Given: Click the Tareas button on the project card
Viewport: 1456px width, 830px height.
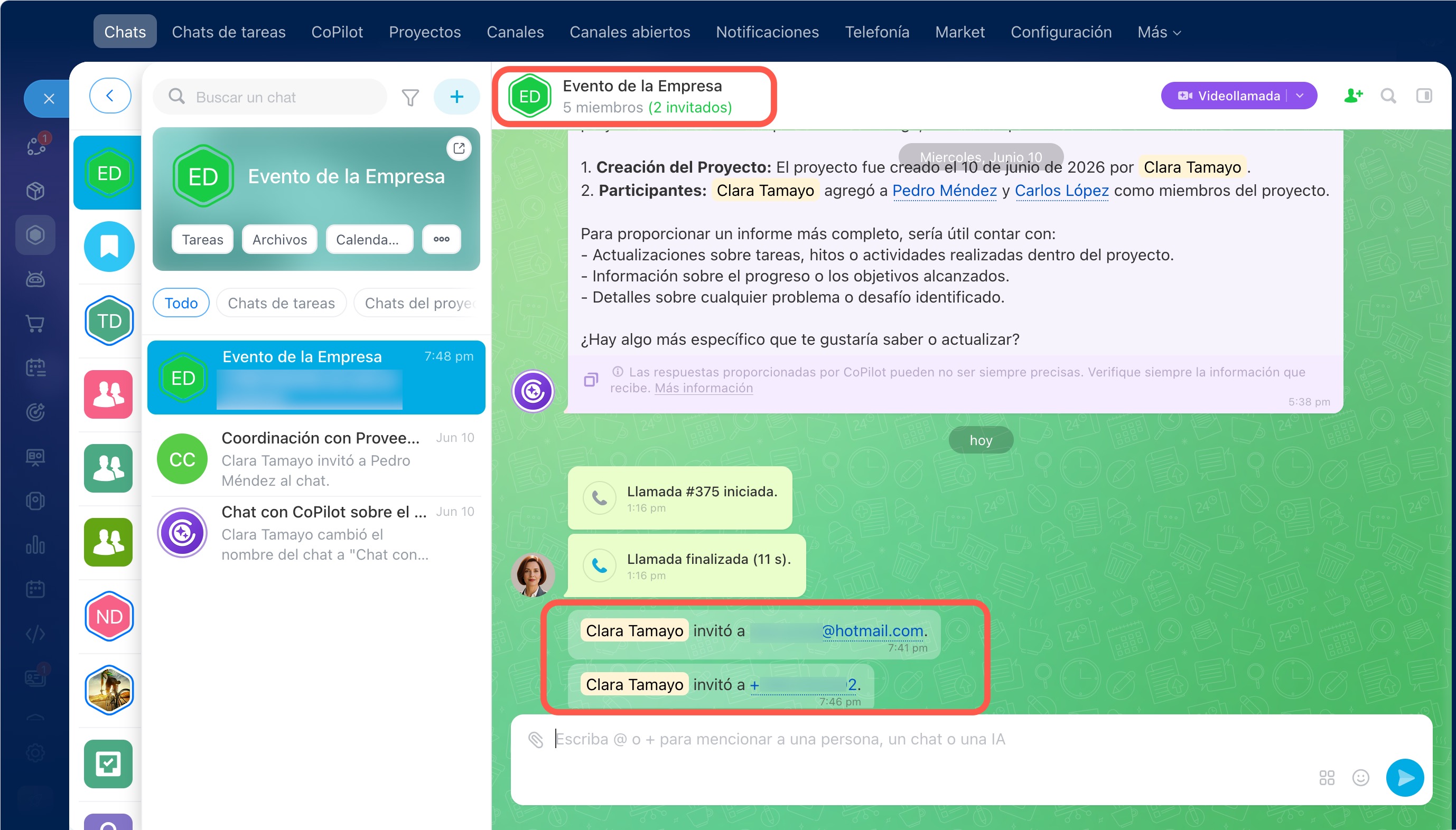Looking at the screenshot, I should (202, 239).
